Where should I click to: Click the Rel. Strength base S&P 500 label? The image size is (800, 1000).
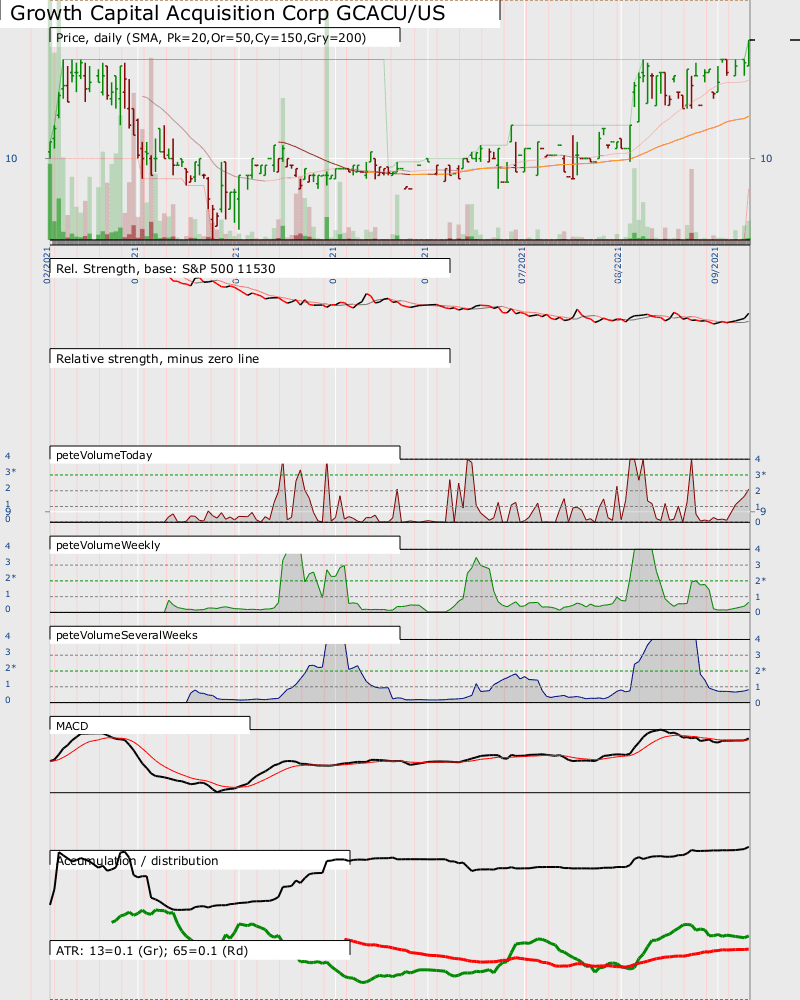point(166,268)
